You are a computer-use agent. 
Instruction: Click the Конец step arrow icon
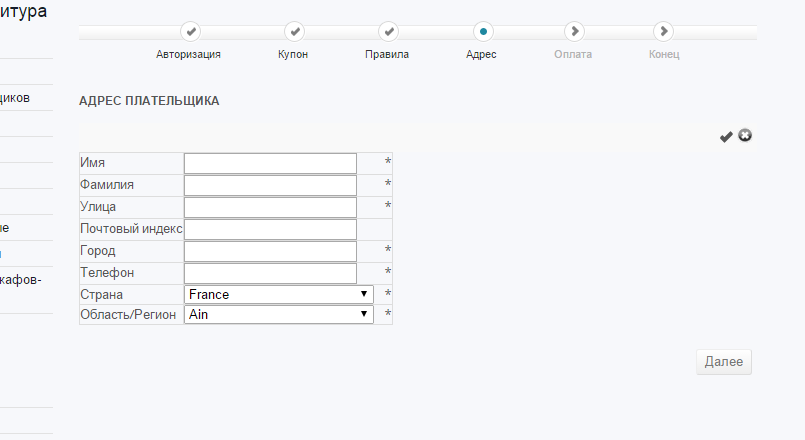pos(664,32)
